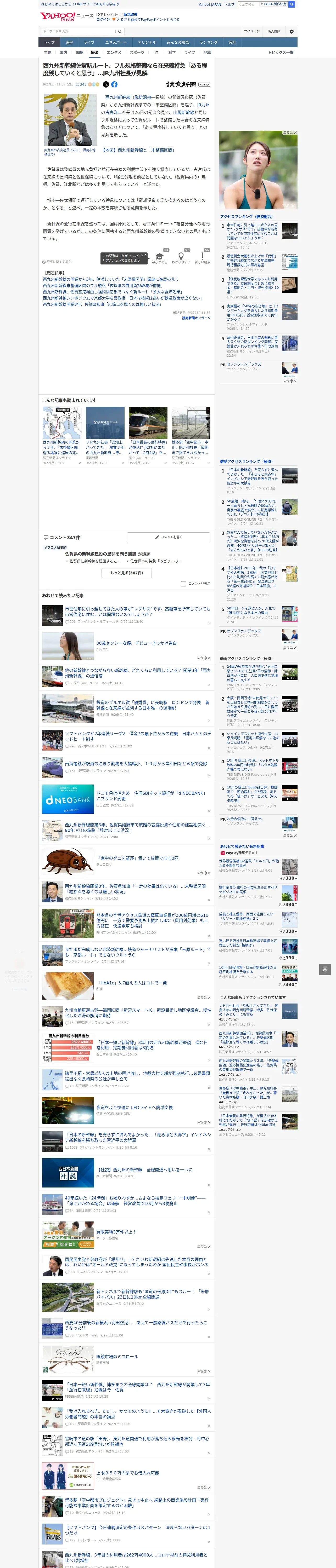Click the article photo of the JR Kyushu president
Screen dimensions: 336x1568
pos(70,120)
